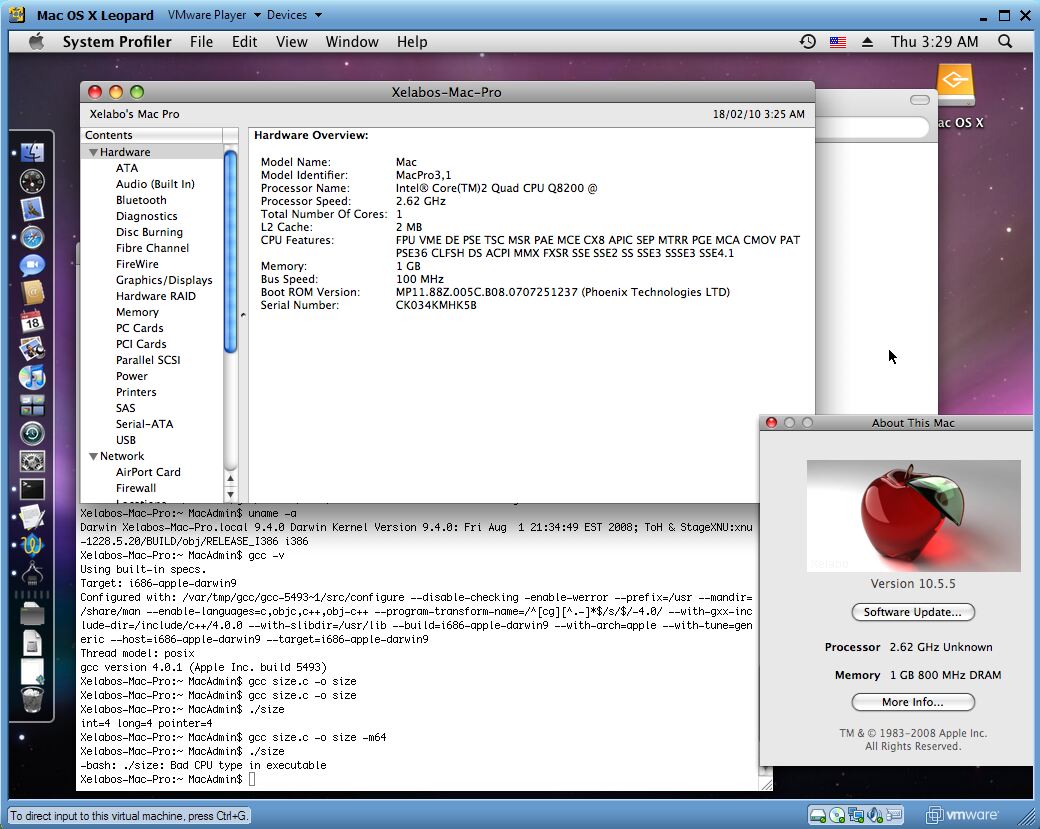Viewport: 1040px width, 829px height.
Task: Open the Trash in the Dock
Action: [32, 699]
